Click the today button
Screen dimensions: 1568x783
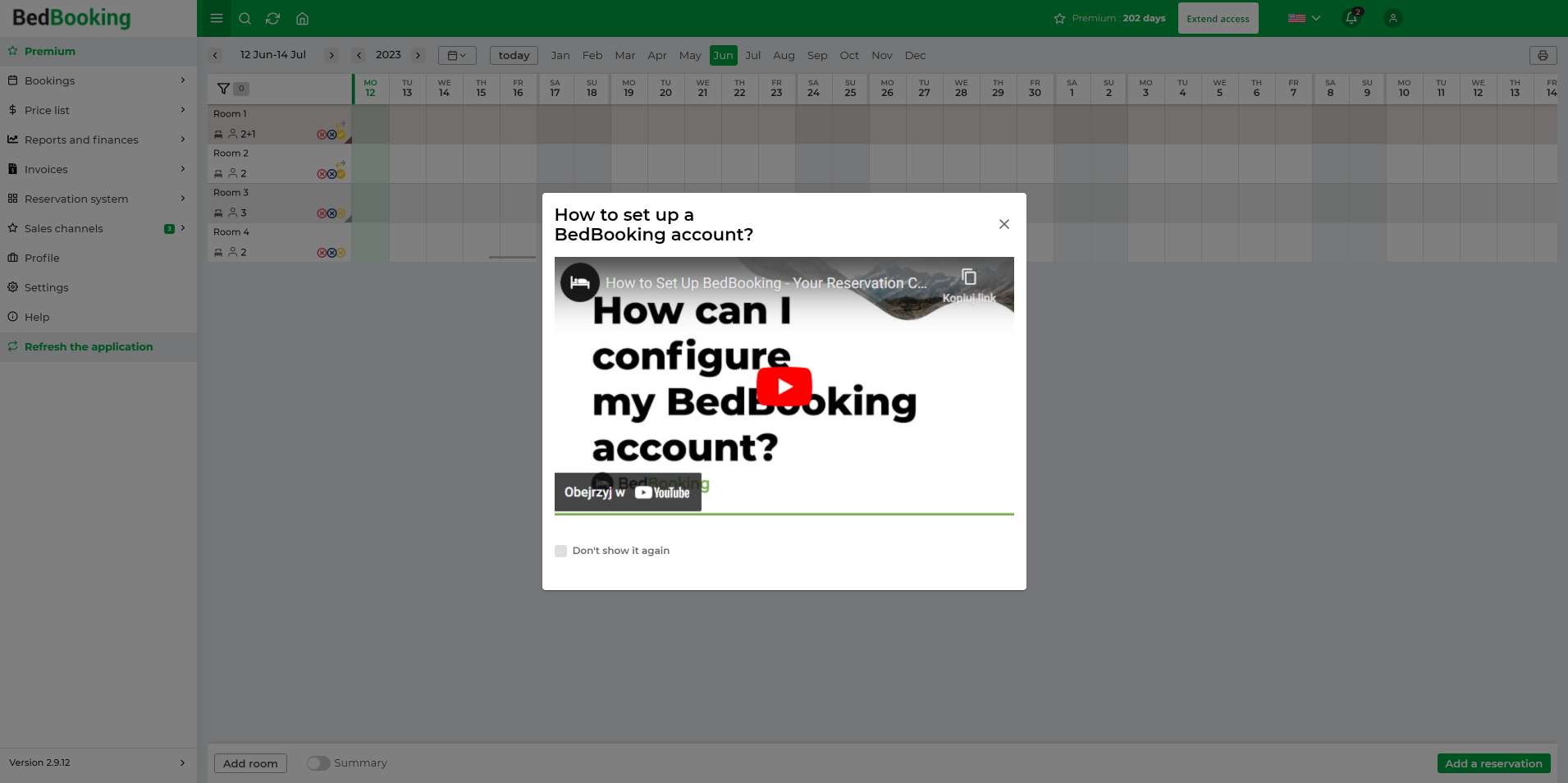coord(514,55)
